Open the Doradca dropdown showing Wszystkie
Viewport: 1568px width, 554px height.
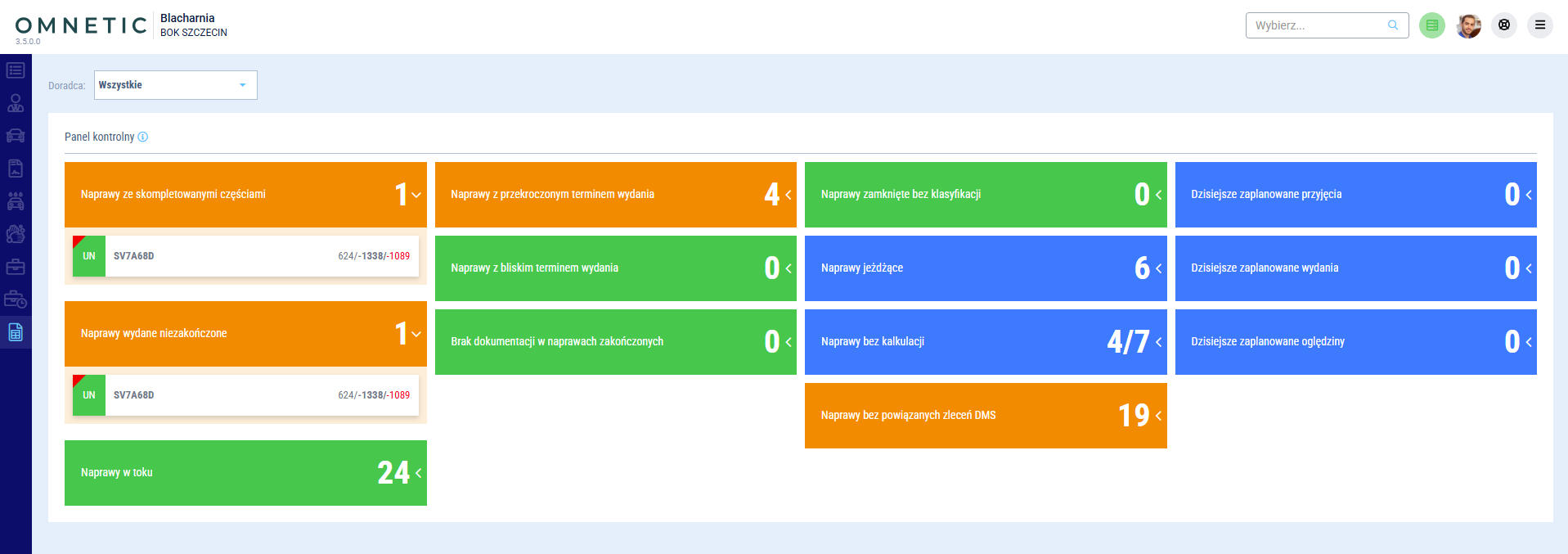(x=175, y=85)
